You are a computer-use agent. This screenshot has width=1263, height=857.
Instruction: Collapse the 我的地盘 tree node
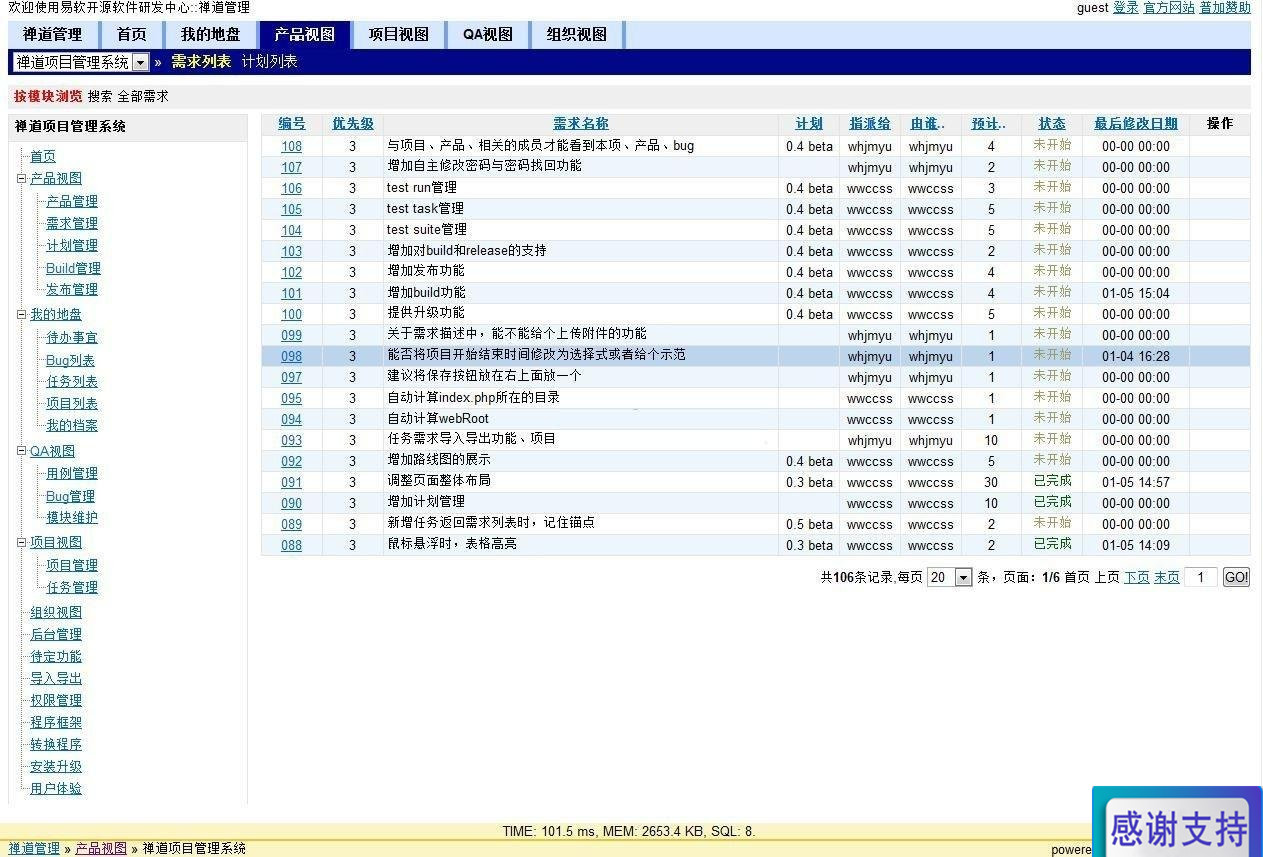point(22,315)
